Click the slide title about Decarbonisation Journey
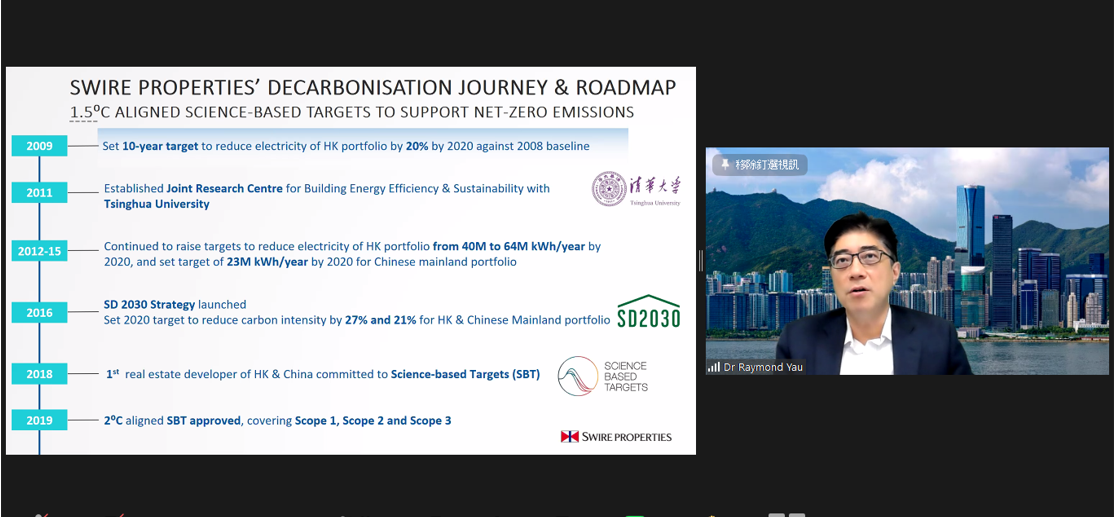The height and width of the screenshot is (517, 1114). pyautogui.click(x=372, y=88)
